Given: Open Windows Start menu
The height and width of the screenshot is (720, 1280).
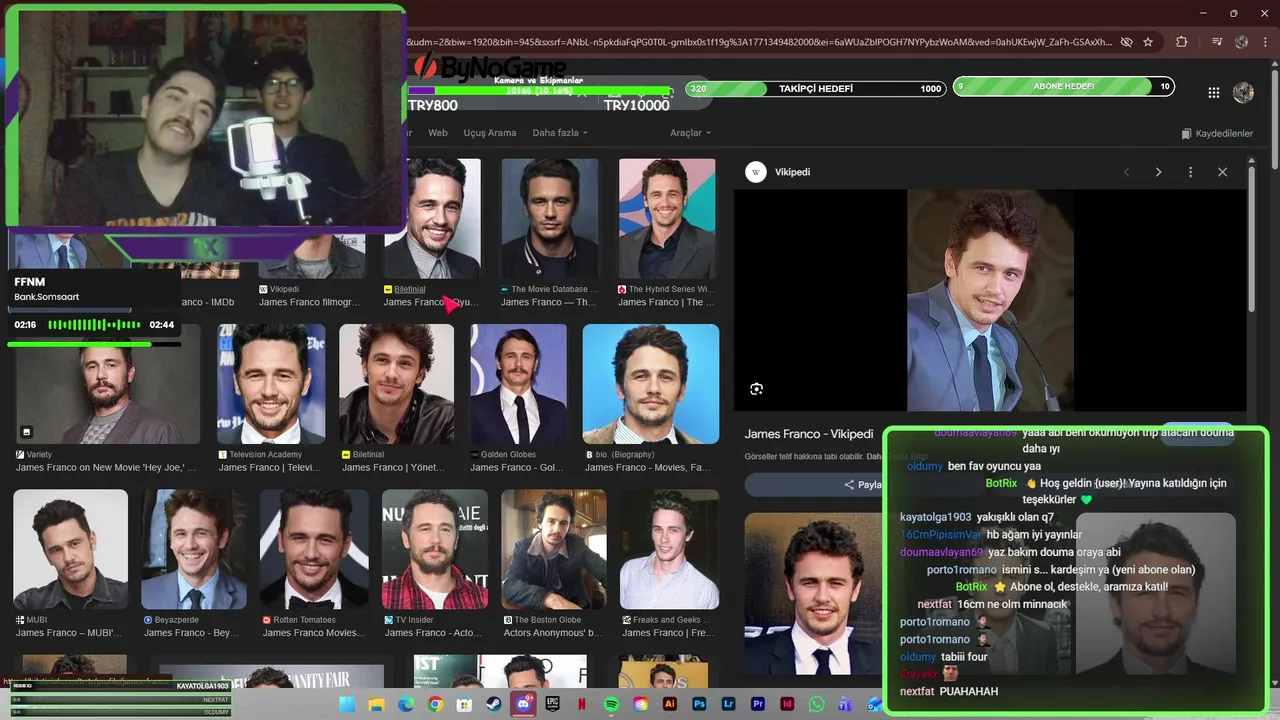Looking at the screenshot, I should [346, 704].
